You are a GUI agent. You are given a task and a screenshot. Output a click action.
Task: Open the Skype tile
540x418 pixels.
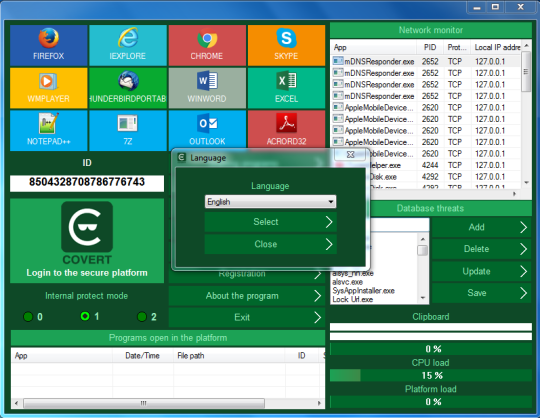(286, 45)
